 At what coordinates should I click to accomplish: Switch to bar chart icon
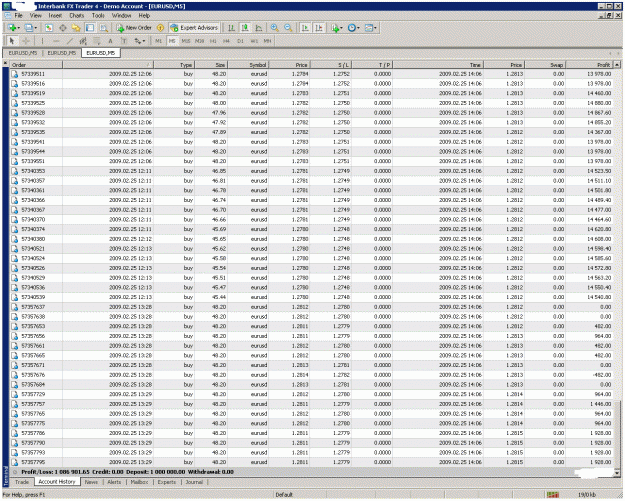click(231, 28)
